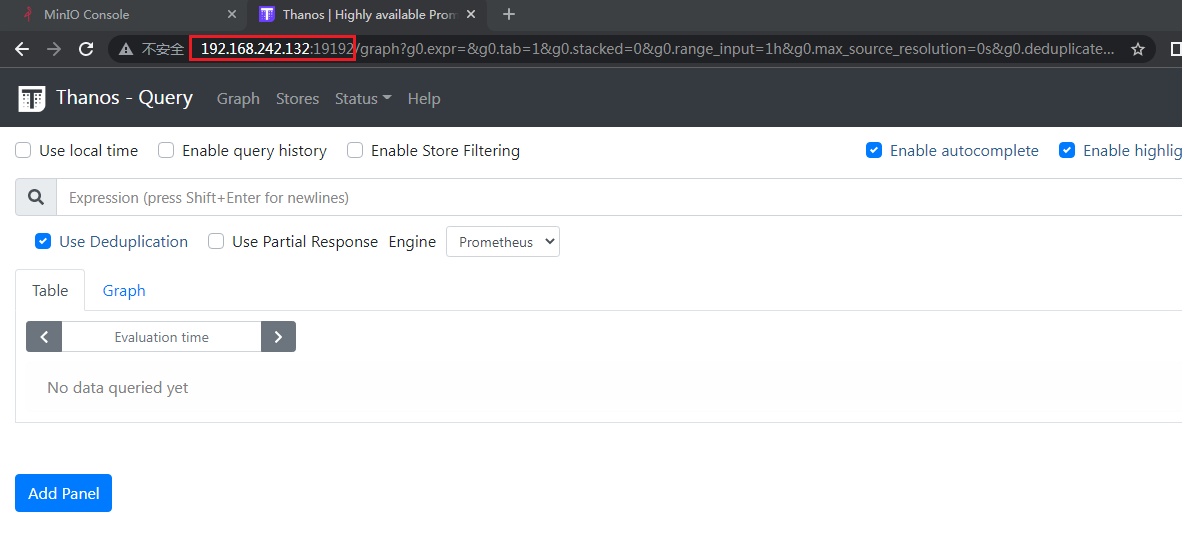
Task: Open the Stores page
Action: pyautogui.click(x=297, y=99)
